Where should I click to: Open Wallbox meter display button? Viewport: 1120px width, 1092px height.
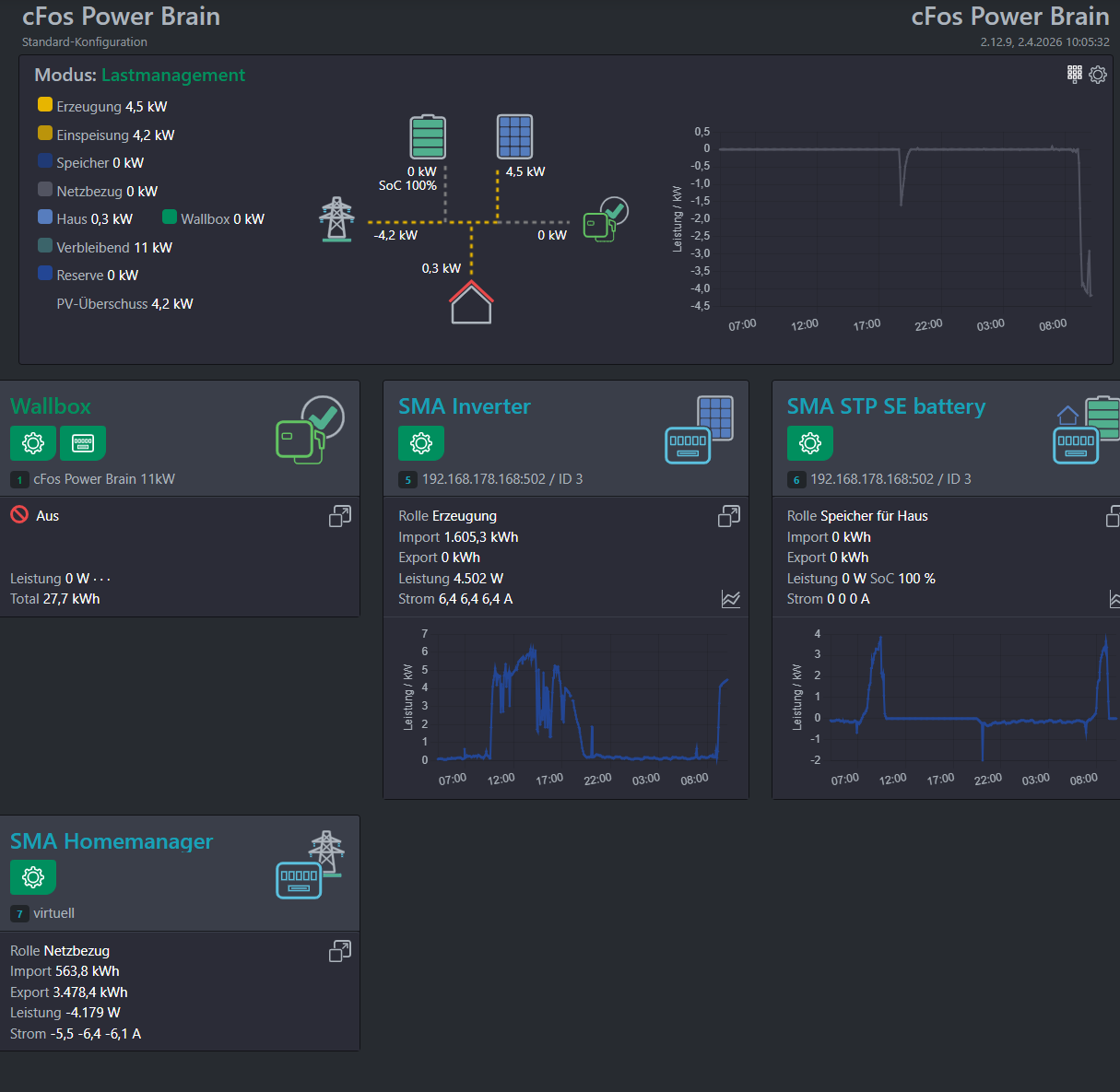(83, 443)
